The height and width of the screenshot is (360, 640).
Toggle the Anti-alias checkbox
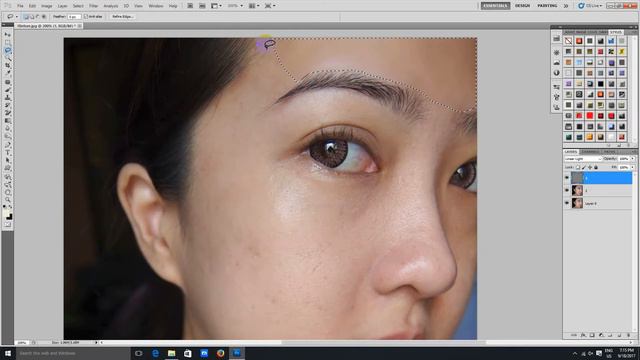coord(86,17)
